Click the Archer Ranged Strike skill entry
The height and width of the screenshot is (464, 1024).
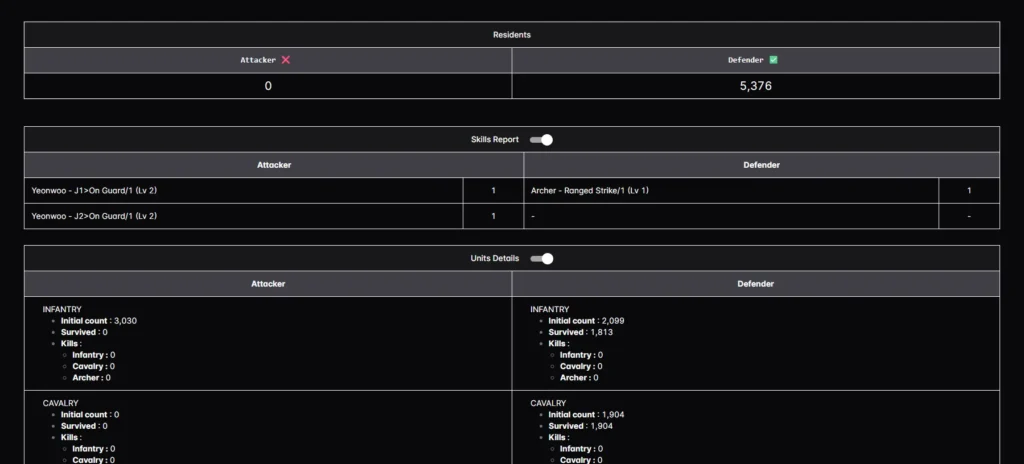pyautogui.click(x=589, y=190)
